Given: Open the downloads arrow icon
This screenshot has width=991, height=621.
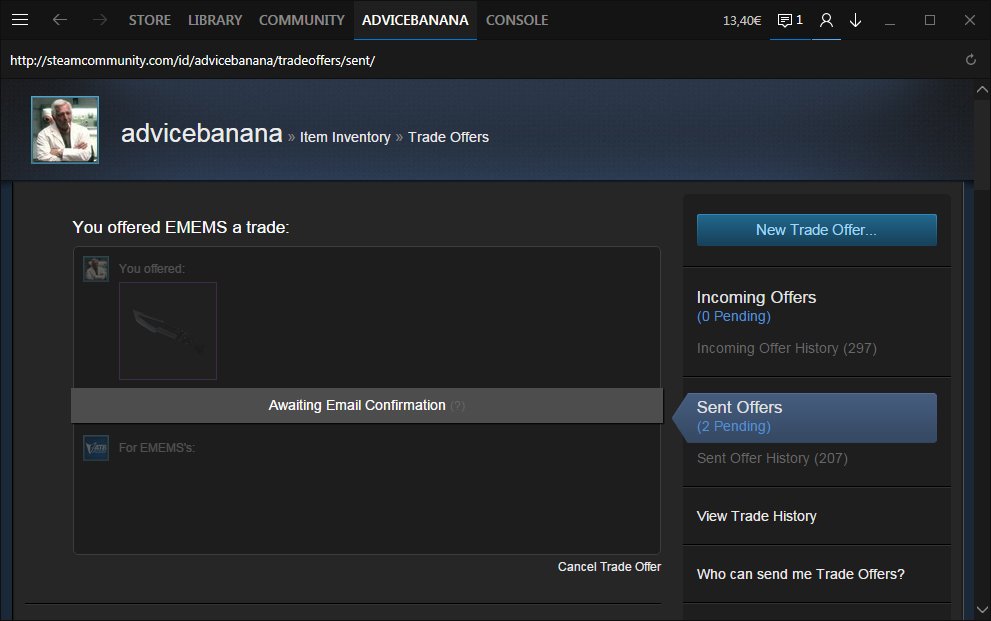Looking at the screenshot, I should (856, 20).
